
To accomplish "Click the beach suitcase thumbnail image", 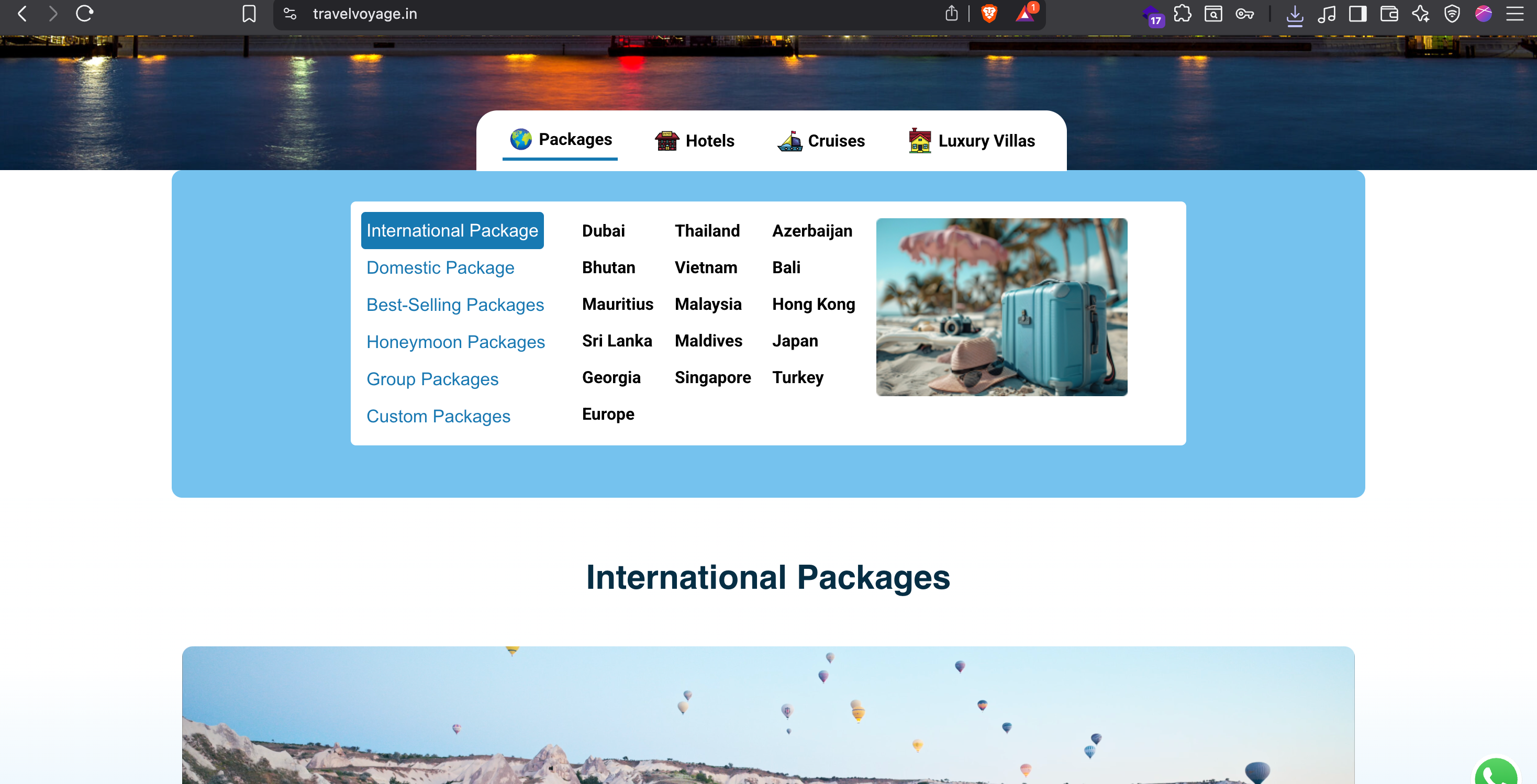I will 1001,307.
